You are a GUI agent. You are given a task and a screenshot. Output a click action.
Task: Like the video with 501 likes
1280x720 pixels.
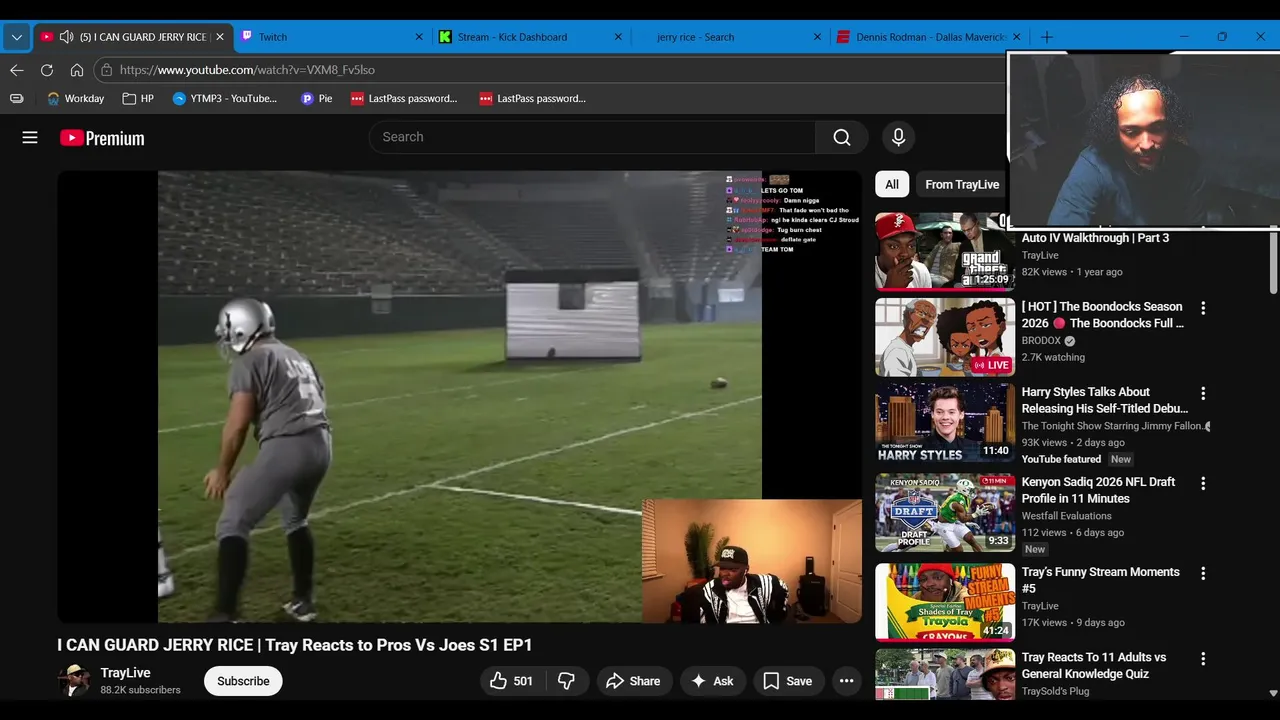pos(511,681)
